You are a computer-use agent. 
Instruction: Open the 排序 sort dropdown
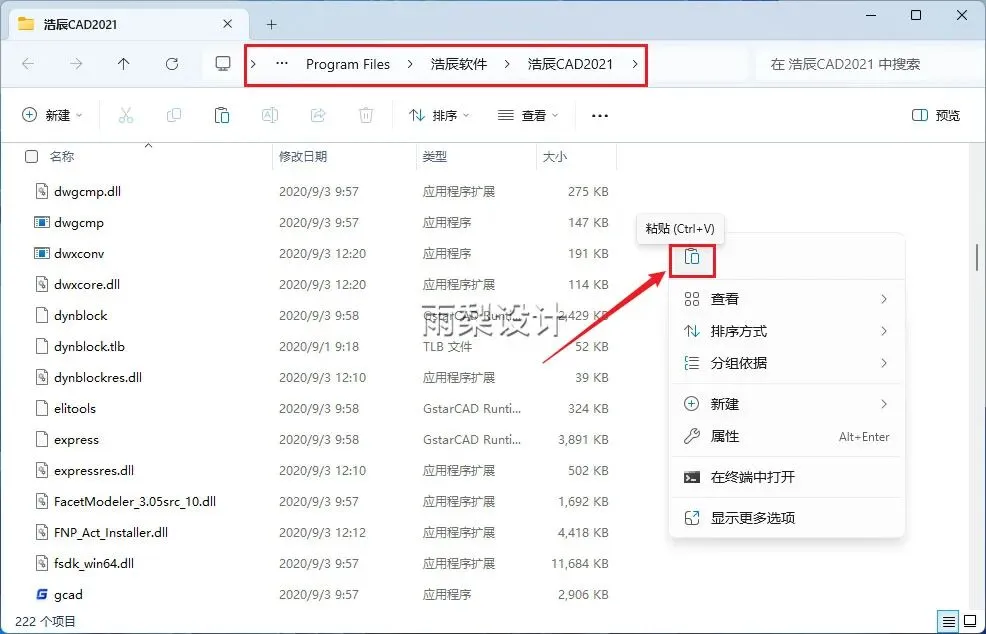439,115
